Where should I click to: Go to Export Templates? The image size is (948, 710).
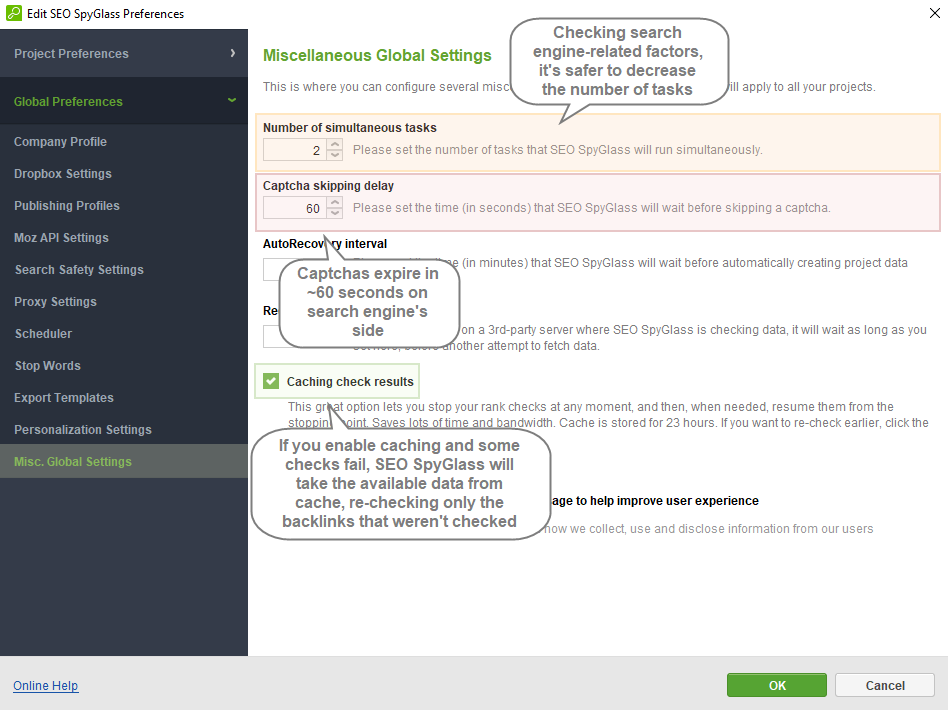pos(63,398)
